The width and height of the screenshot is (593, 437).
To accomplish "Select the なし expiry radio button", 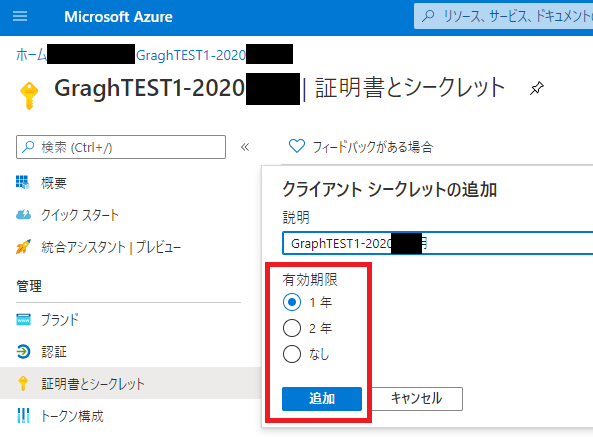I will tap(292, 354).
